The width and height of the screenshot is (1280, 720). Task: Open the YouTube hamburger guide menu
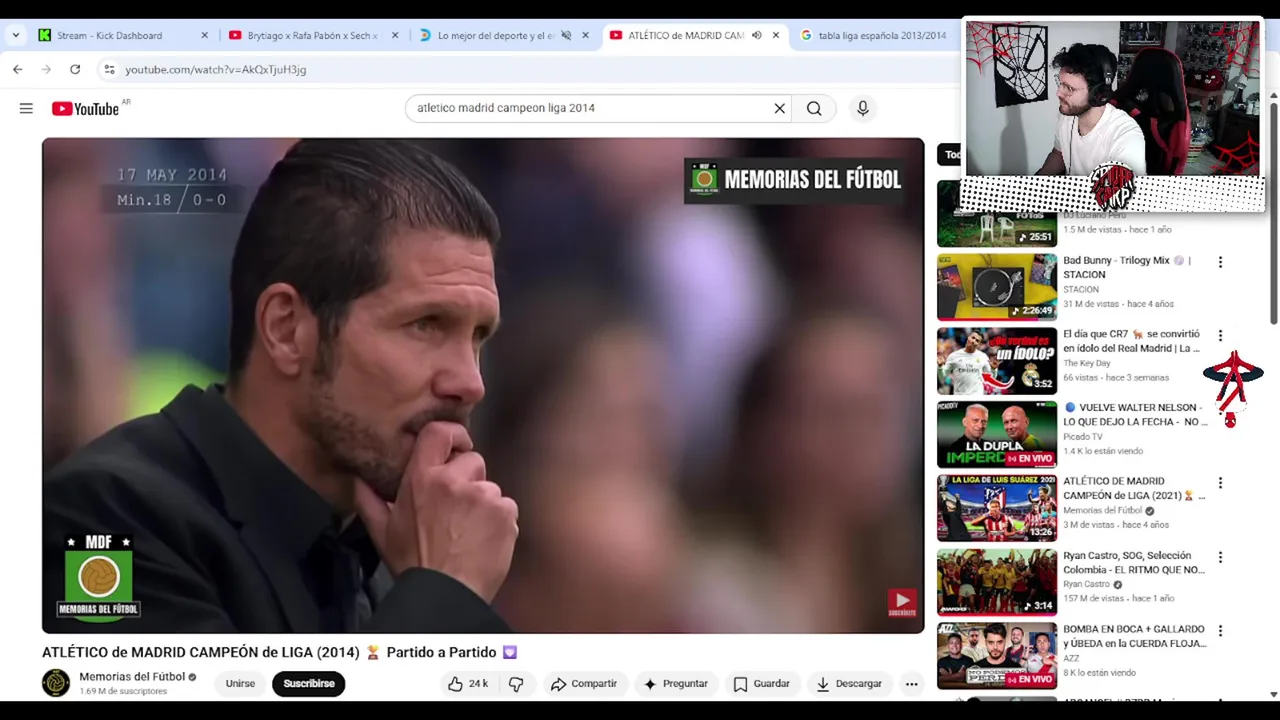click(26, 108)
